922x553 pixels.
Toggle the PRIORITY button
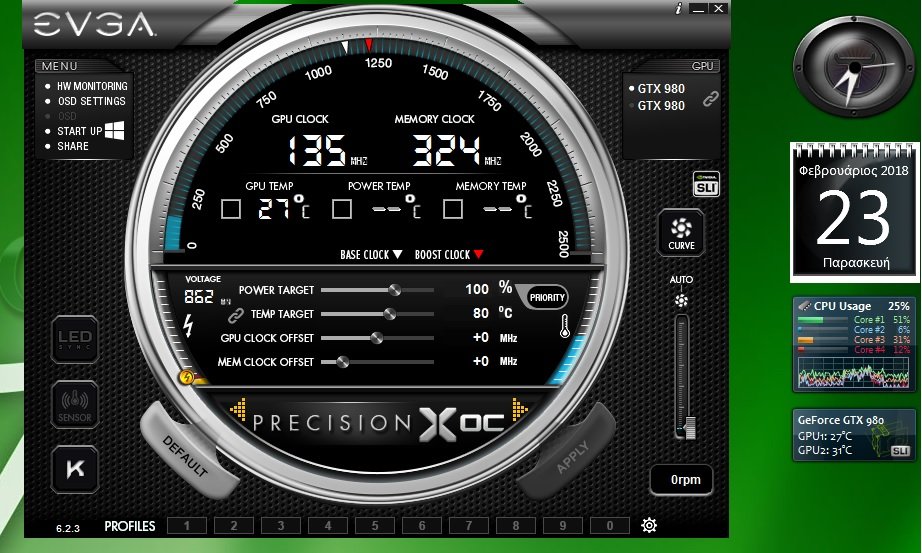pos(547,298)
